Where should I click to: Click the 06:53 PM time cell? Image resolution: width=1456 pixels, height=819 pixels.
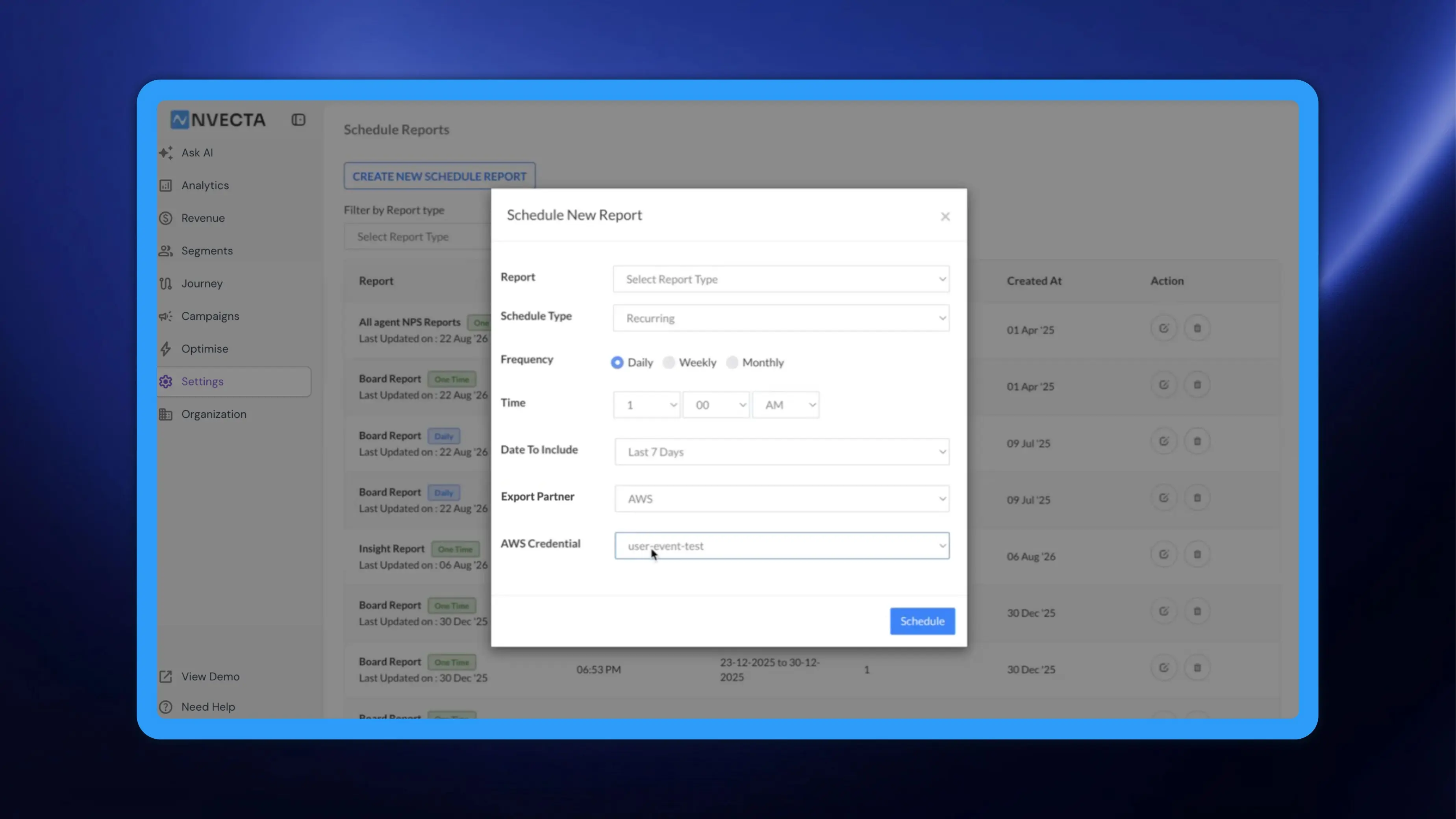pyautogui.click(x=598, y=670)
